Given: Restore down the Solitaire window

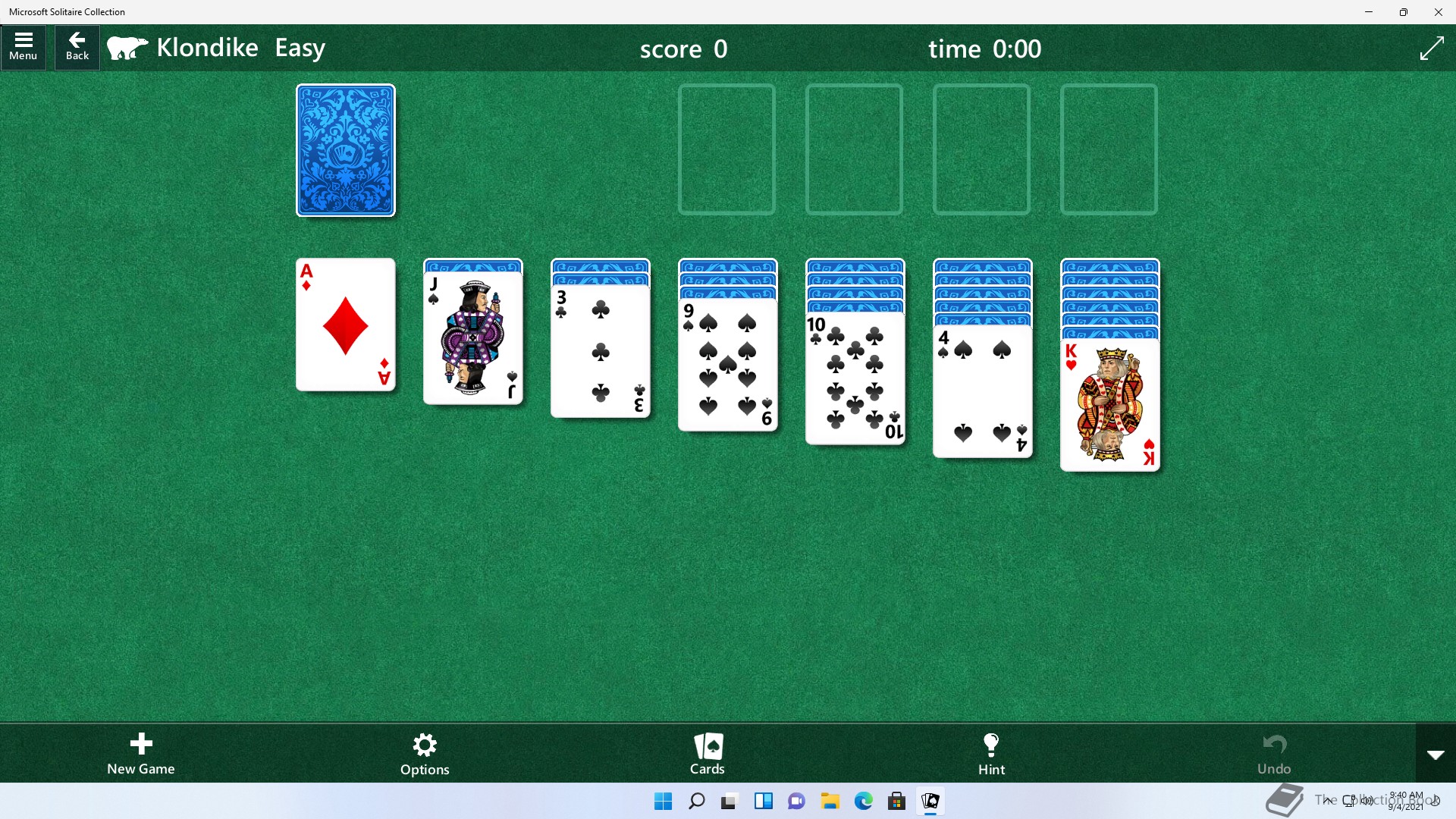Looking at the screenshot, I should click(x=1404, y=12).
